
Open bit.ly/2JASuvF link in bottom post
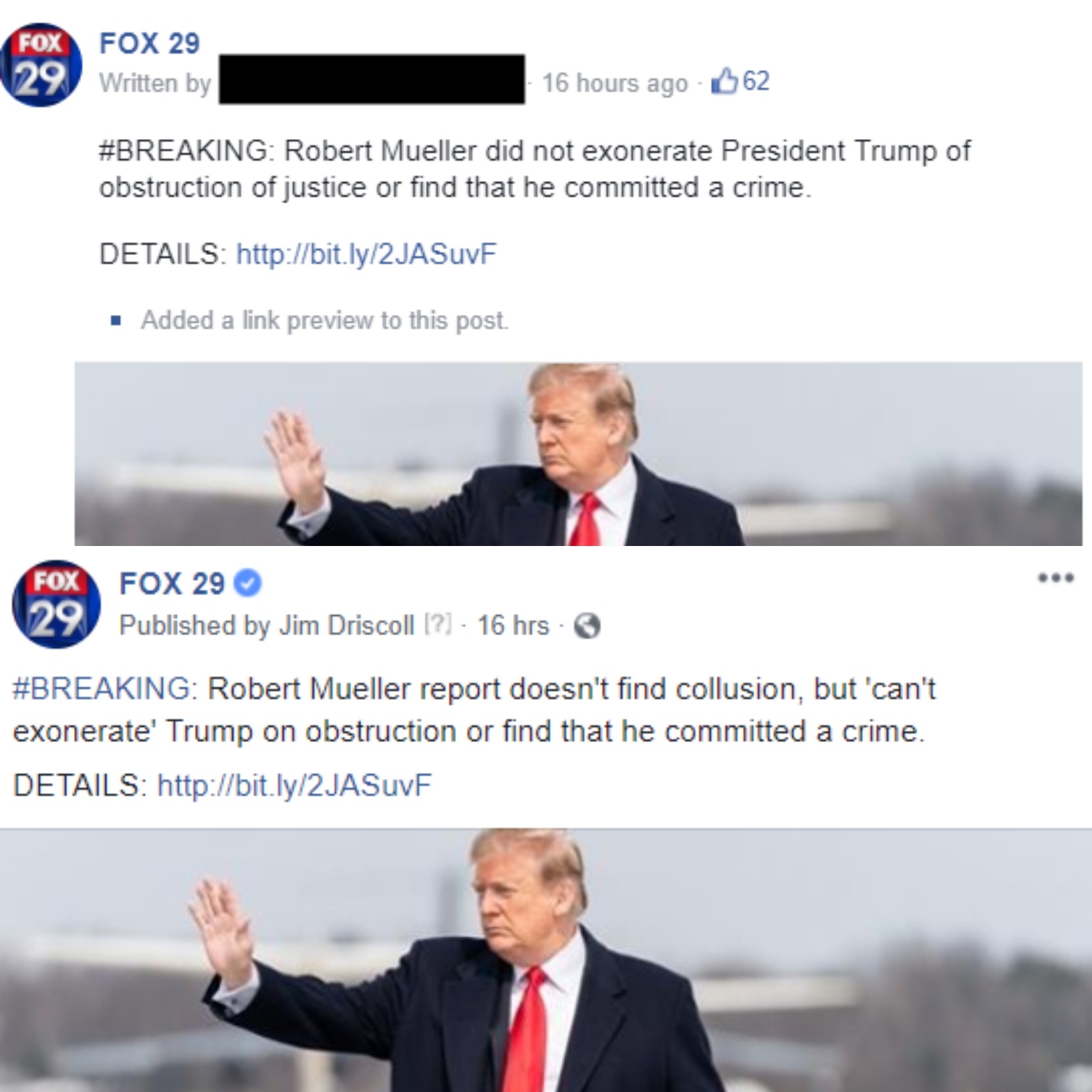pos(295,785)
